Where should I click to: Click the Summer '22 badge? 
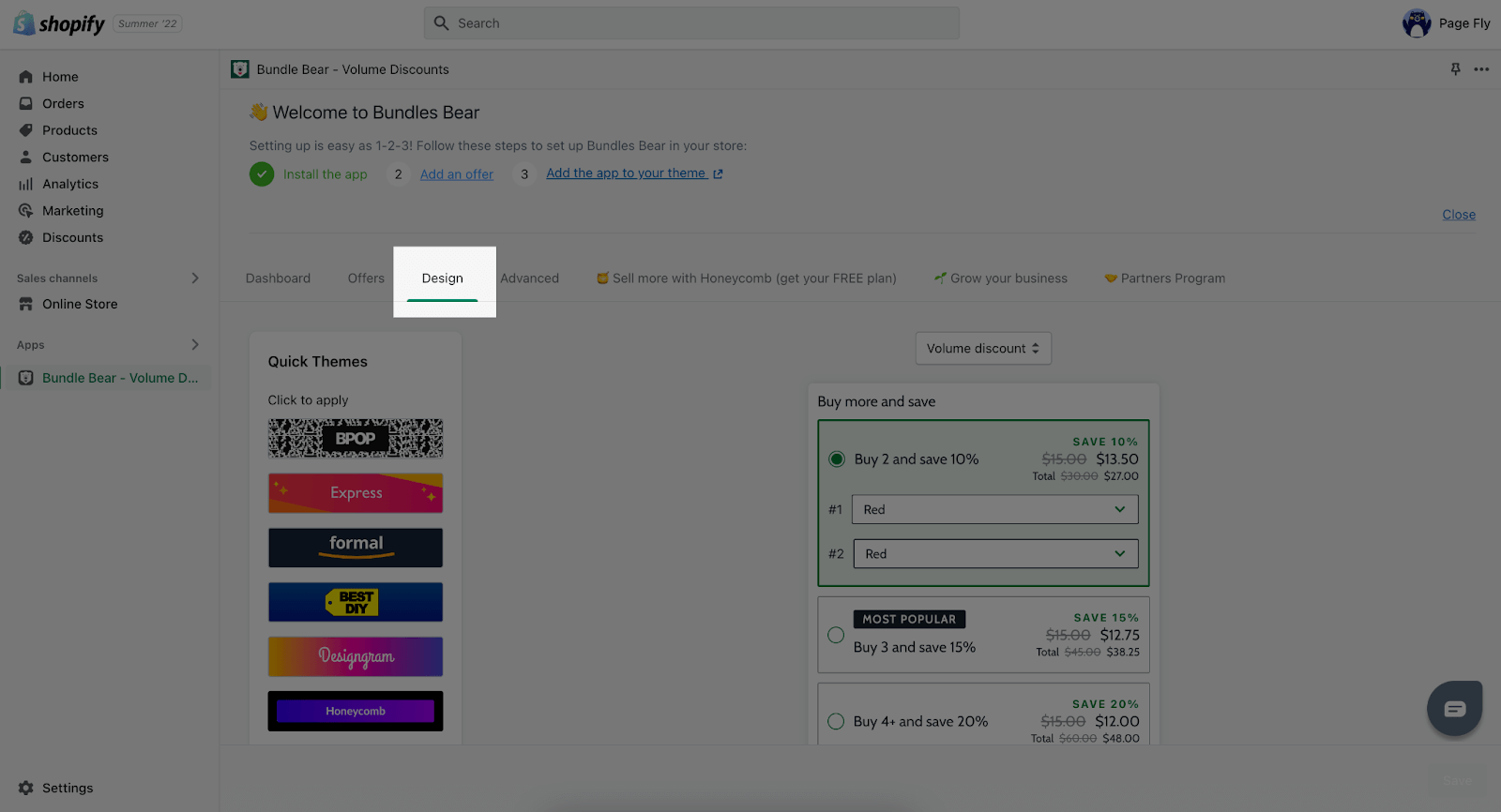(x=147, y=23)
